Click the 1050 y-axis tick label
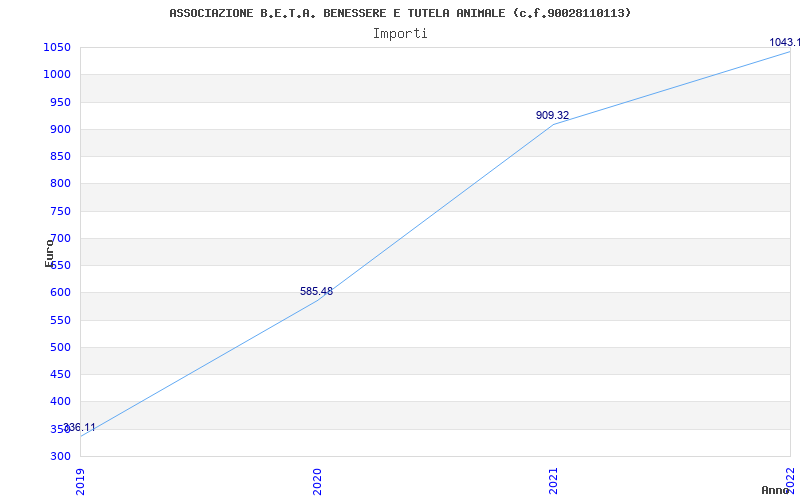This screenshot has height=500, width=800. tap(57, 47)
